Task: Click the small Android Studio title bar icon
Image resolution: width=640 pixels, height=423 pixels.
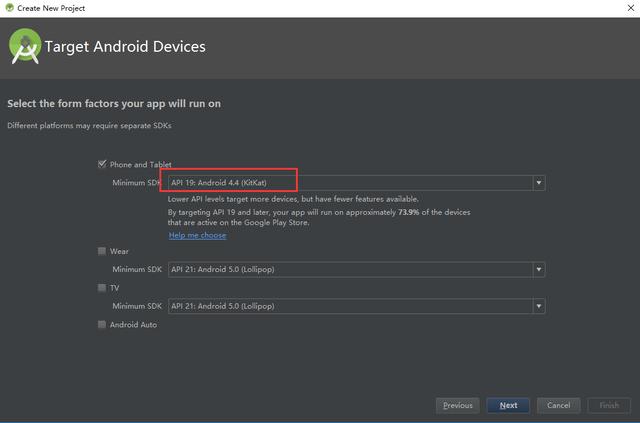Action: coord(9,8)
